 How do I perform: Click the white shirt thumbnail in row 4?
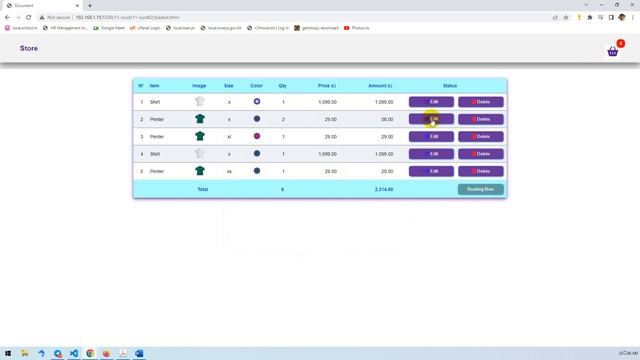pos(200,153)
